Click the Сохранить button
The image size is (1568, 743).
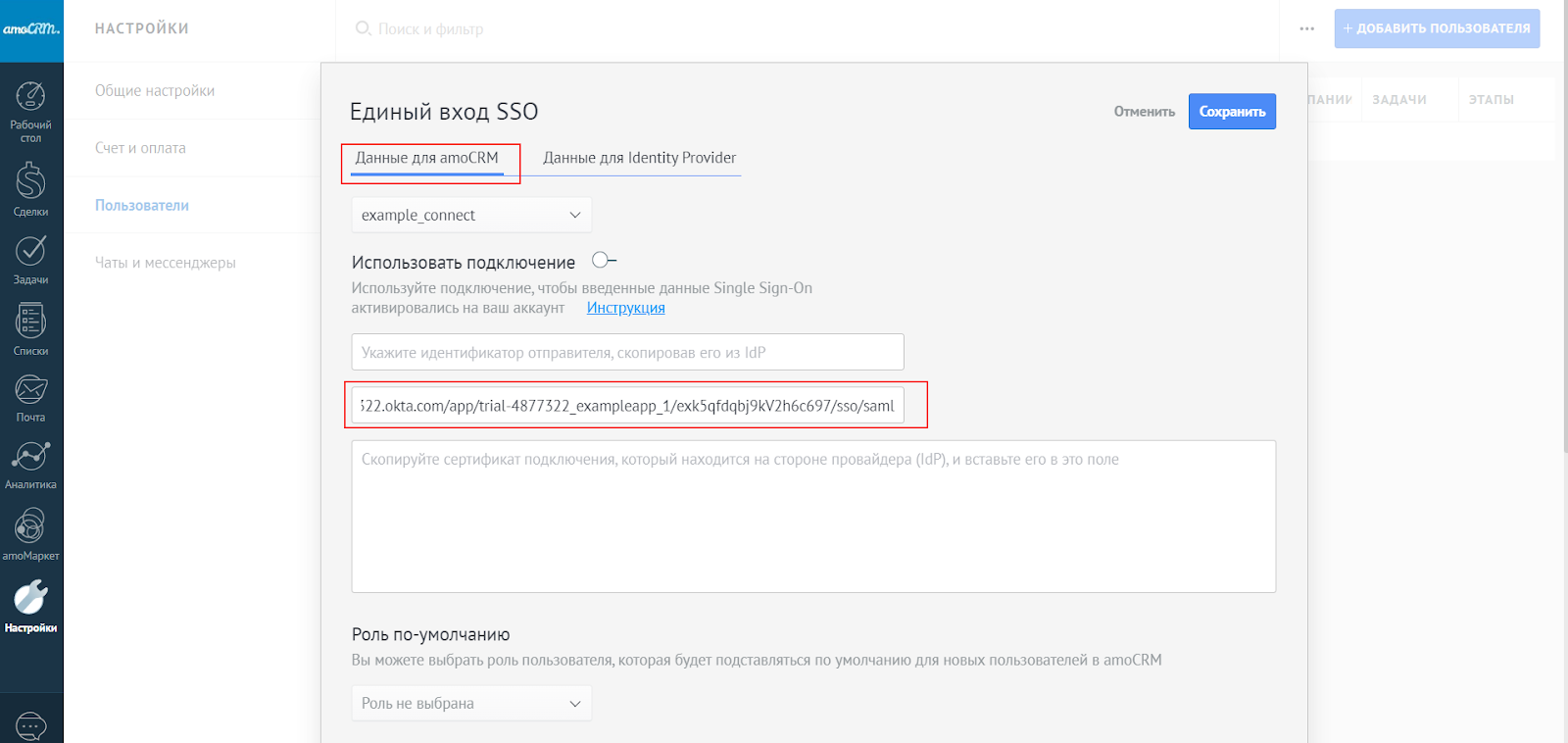pos(1232,112)
